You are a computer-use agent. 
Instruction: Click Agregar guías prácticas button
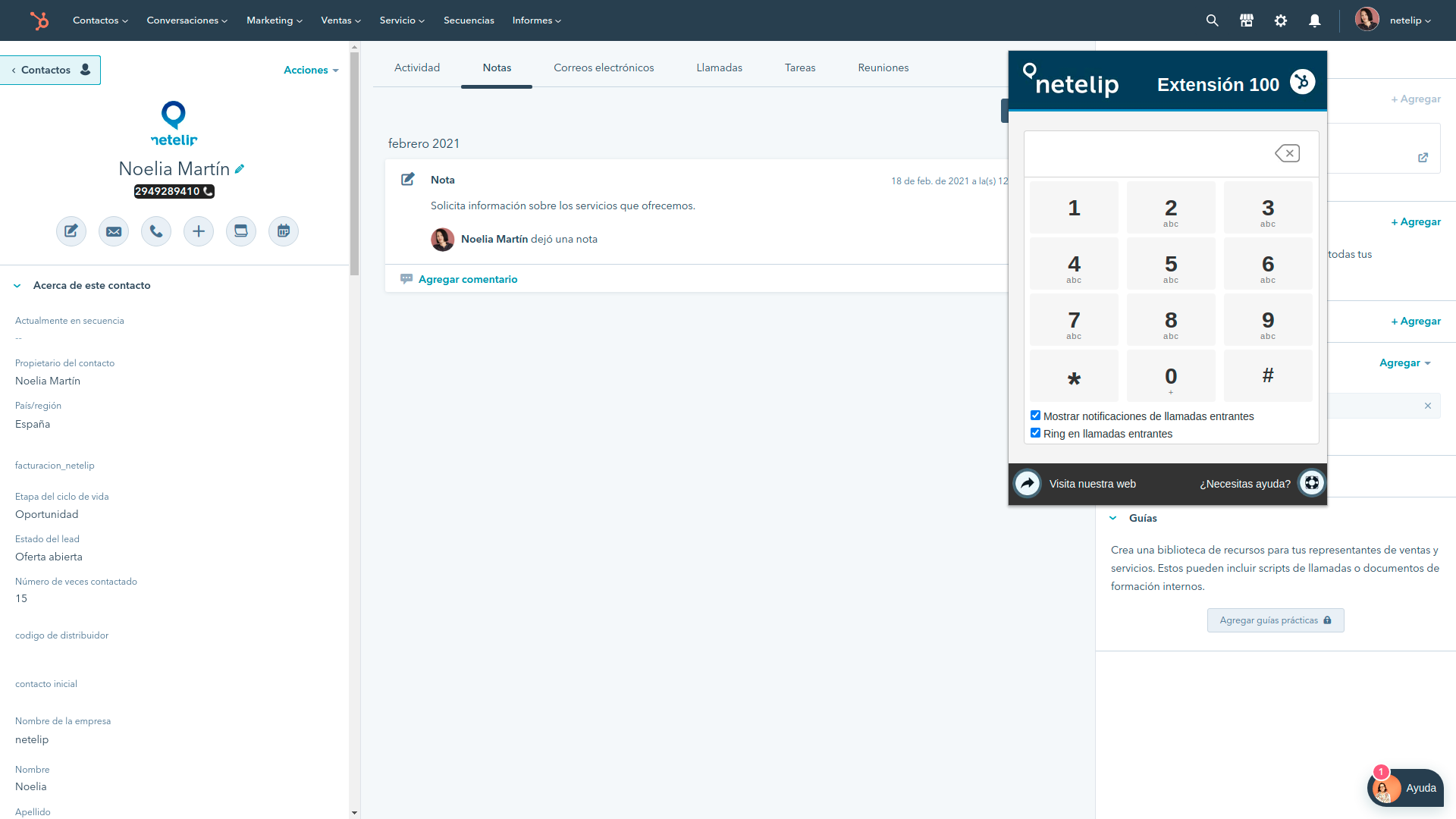1276,620
